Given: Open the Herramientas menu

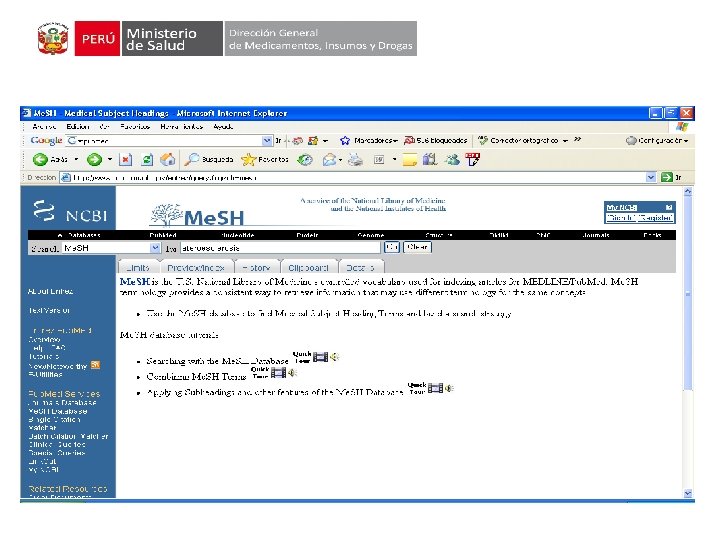Looking at the screenshot, I should click(x=181, y=127).
